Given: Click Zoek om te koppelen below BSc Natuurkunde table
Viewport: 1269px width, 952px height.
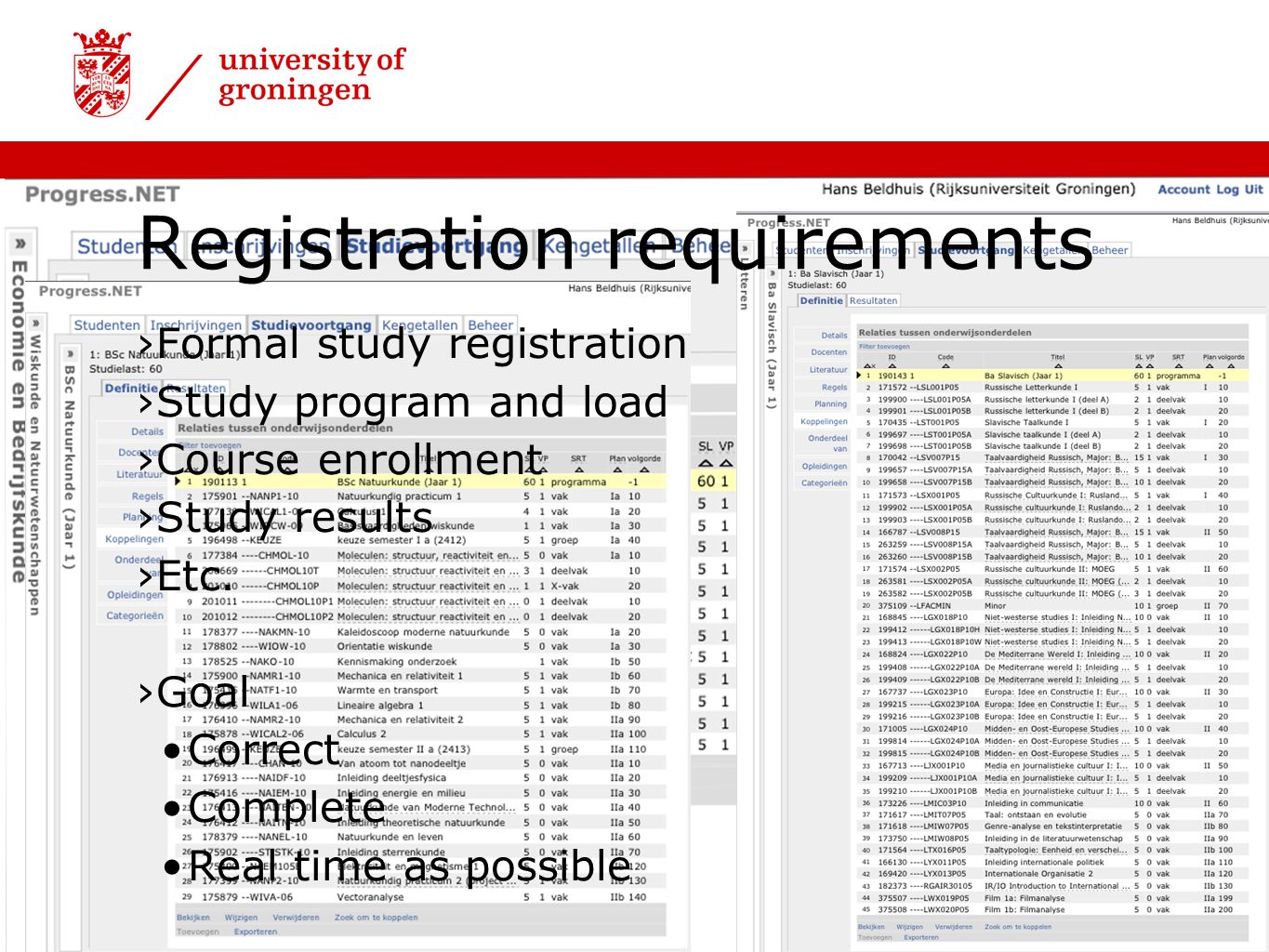Looking at the screenshot, I should point(376,918).
